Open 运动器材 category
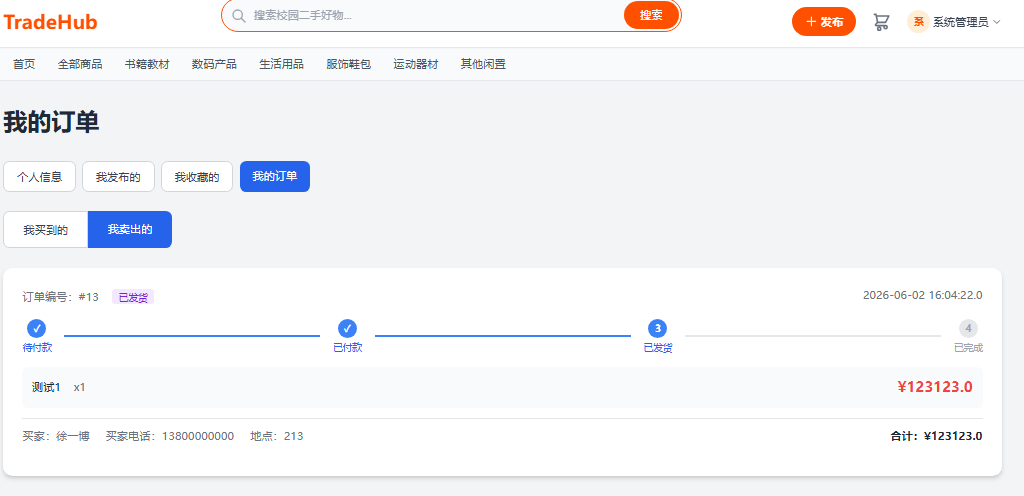This screenshot has height=496, width=1024. [x=415, y=64]
